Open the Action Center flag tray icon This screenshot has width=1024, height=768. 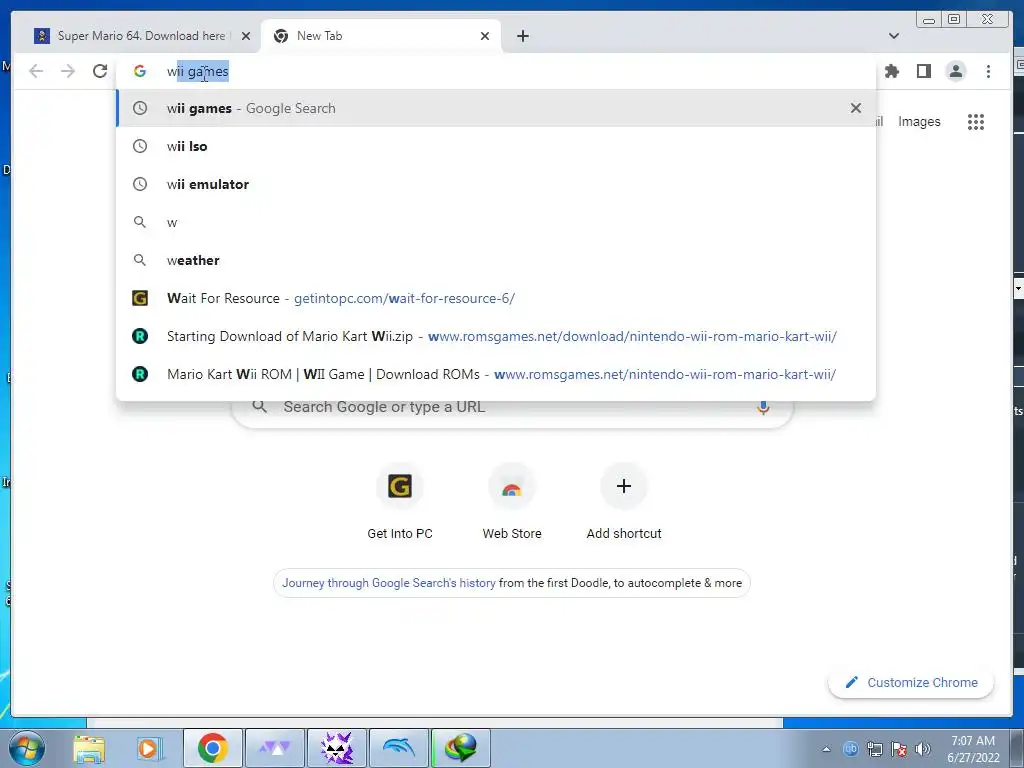pyautogui.click(x=899, y=749)
